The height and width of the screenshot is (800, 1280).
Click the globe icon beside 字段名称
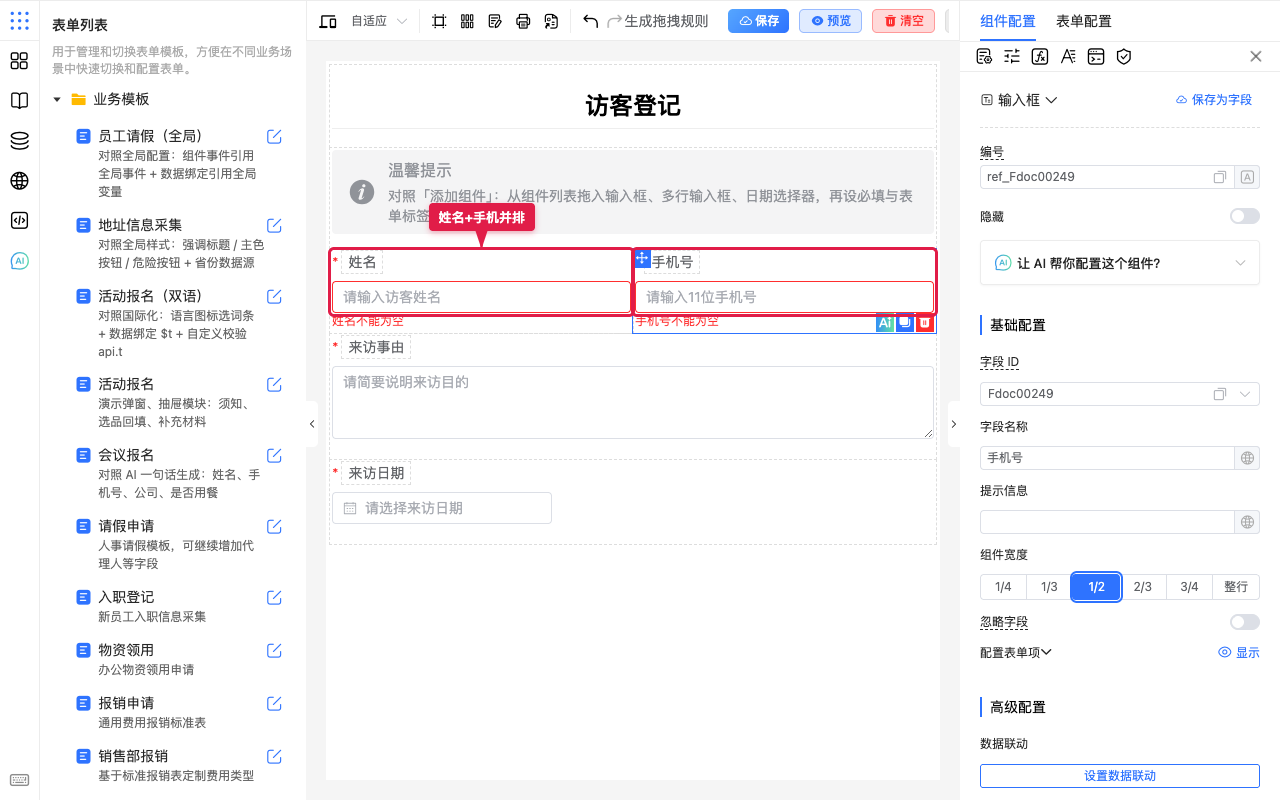click(1248, 458)
